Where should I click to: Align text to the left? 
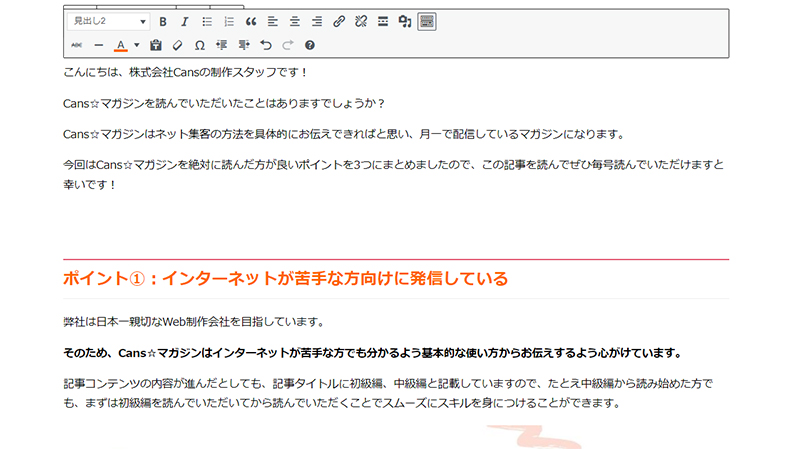pos(273,21)
